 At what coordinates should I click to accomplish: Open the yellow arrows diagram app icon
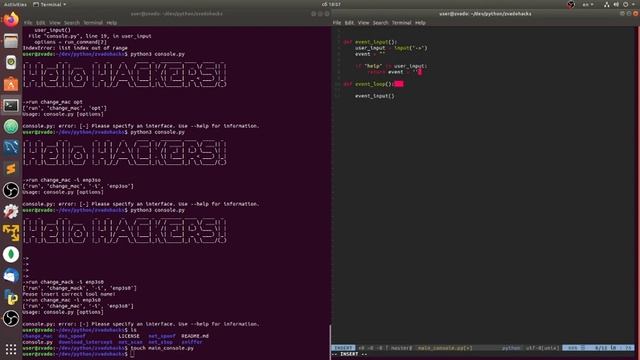tap(11, 233)
